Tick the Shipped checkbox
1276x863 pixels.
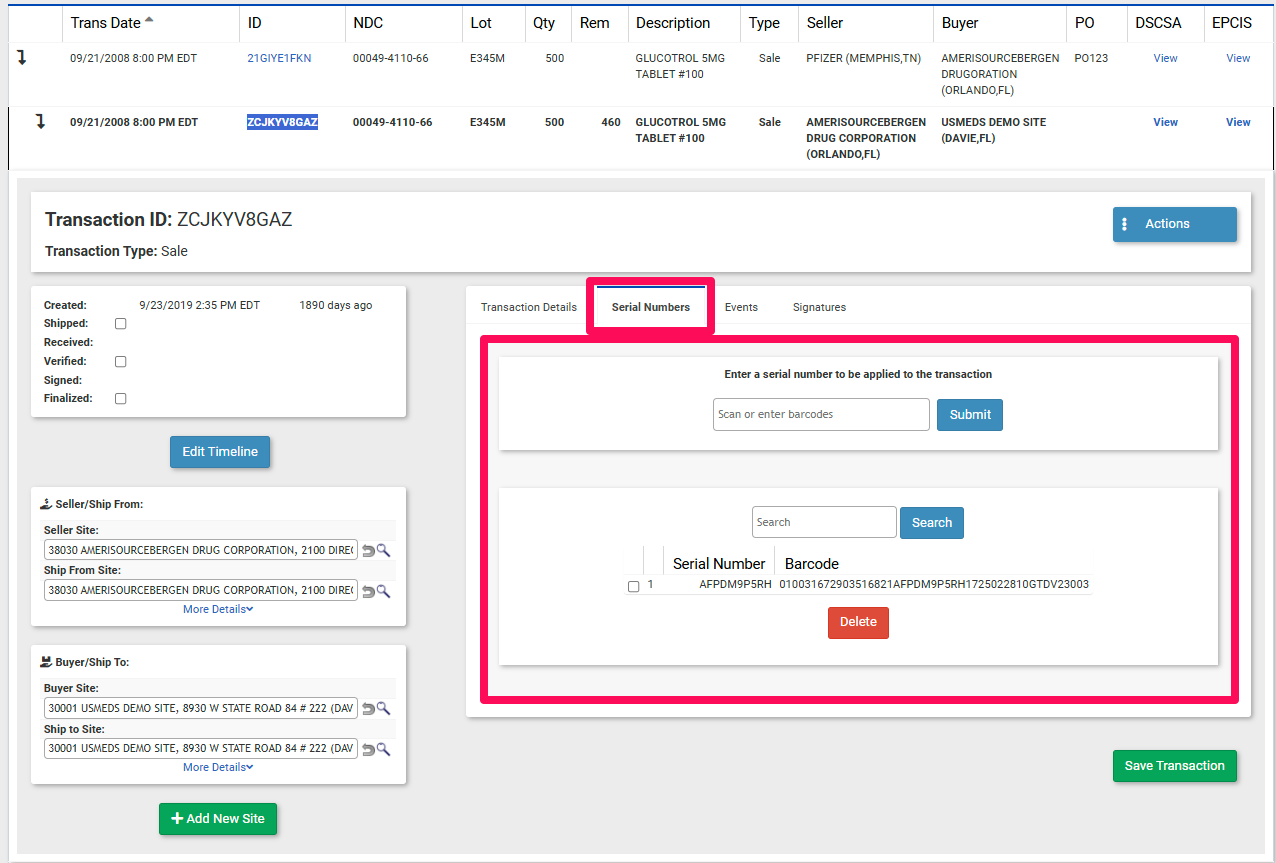121,324
